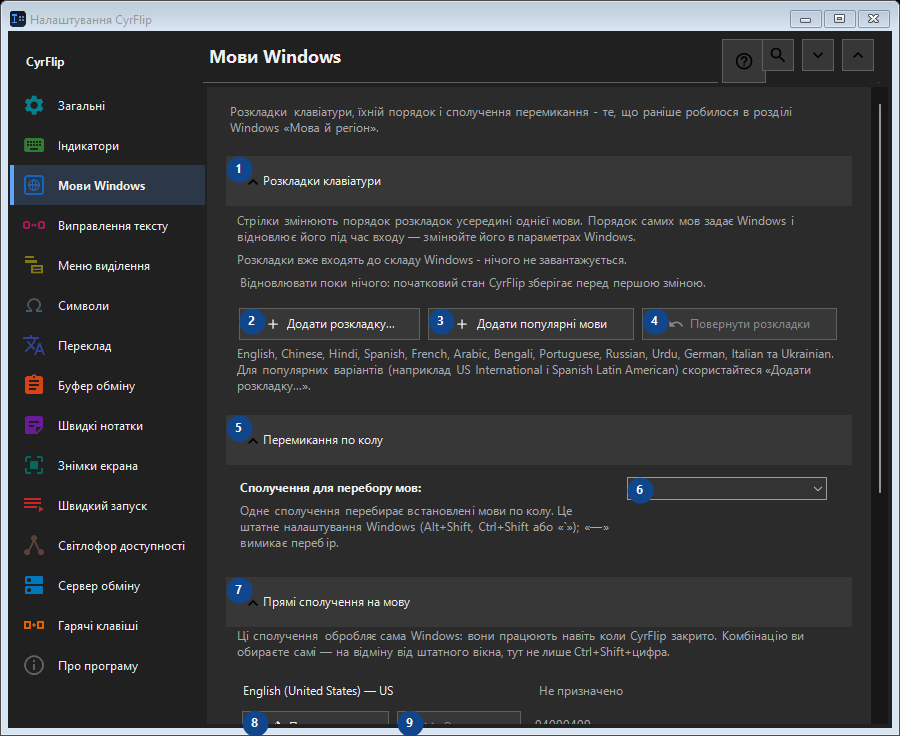
Task: Collapse the Перемикання по колу section
Action: pos(539,440)
